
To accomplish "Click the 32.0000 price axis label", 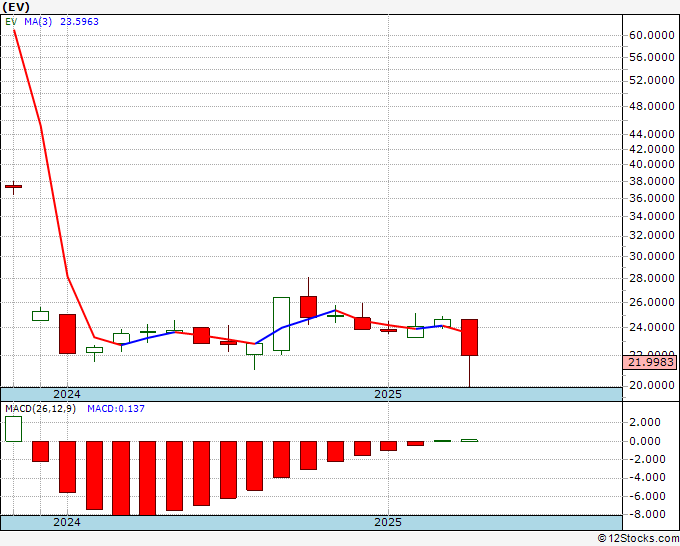I will [651, 235].
